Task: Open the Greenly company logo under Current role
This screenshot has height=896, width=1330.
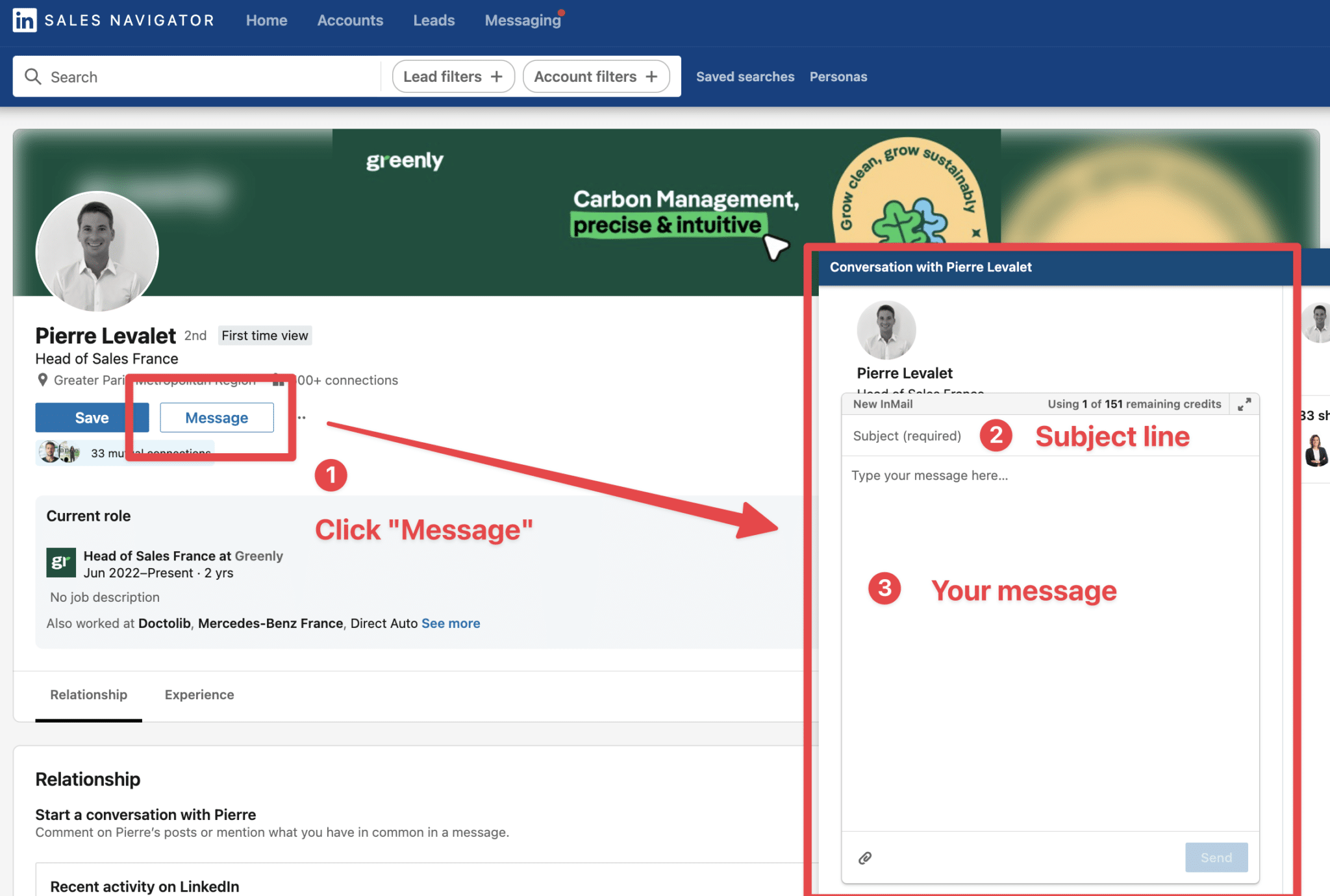Action: click(60, 562)
